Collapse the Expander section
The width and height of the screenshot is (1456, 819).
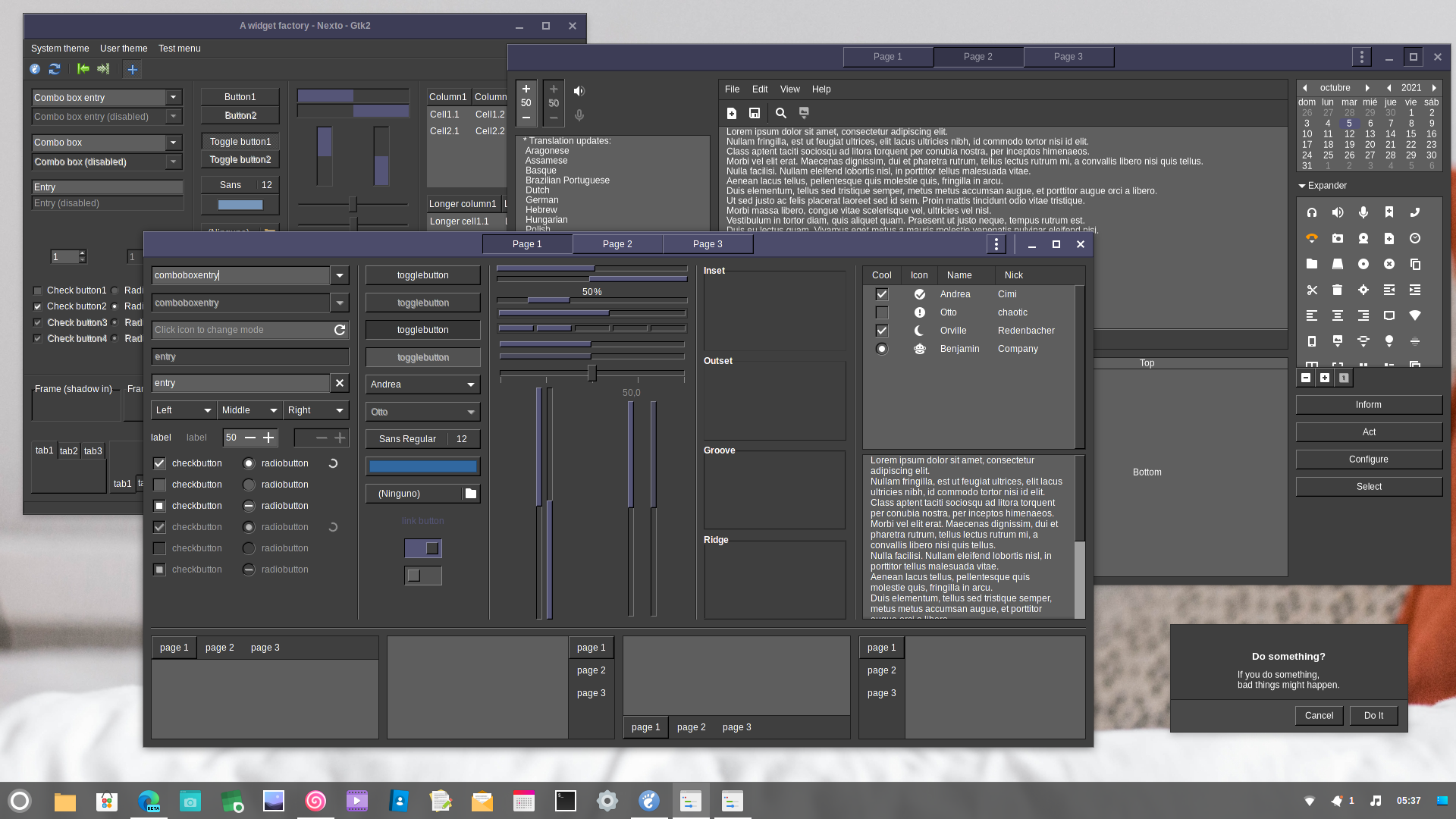[x=1322, y=186]
